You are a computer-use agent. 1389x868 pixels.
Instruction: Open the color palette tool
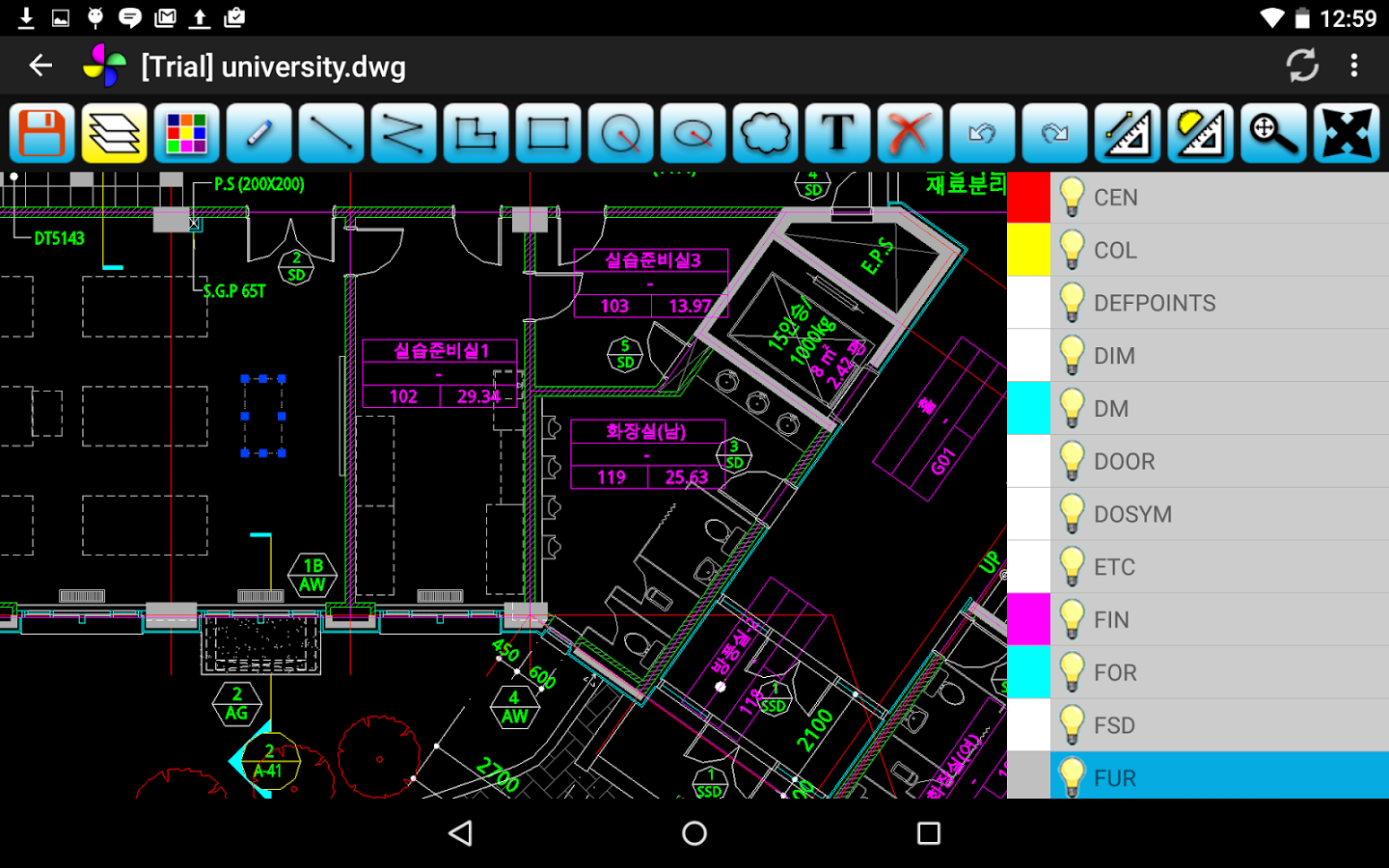[x=184, y=133]
